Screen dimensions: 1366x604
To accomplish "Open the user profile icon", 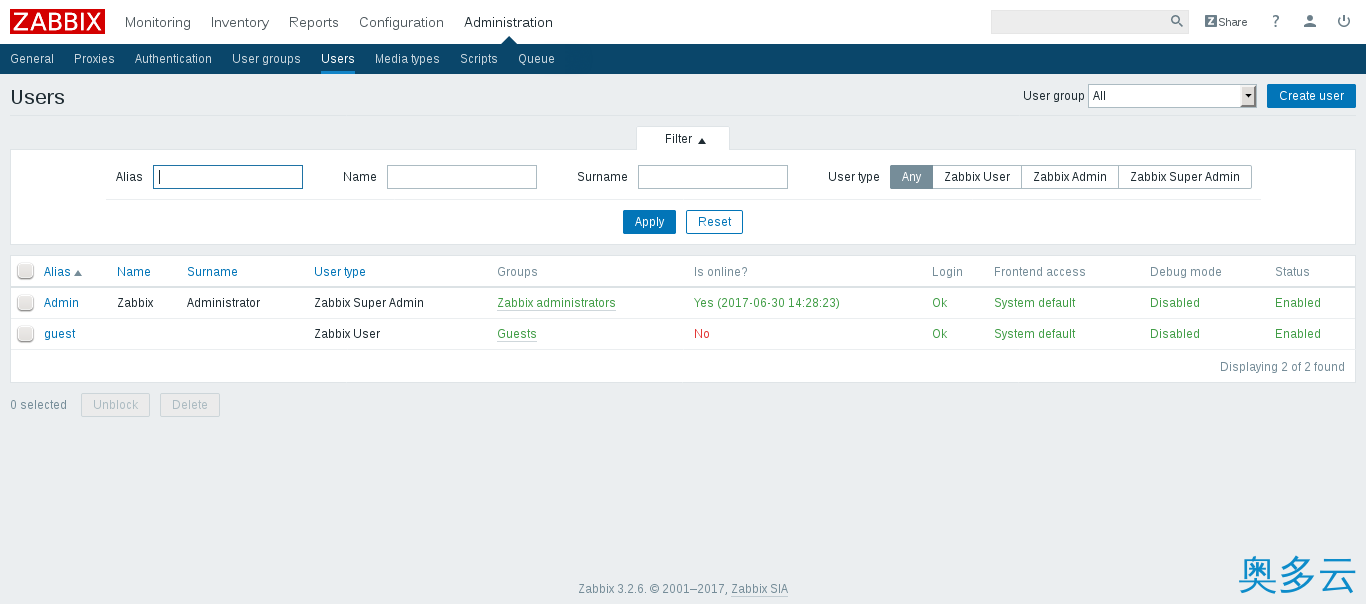I will [1310, 21].
